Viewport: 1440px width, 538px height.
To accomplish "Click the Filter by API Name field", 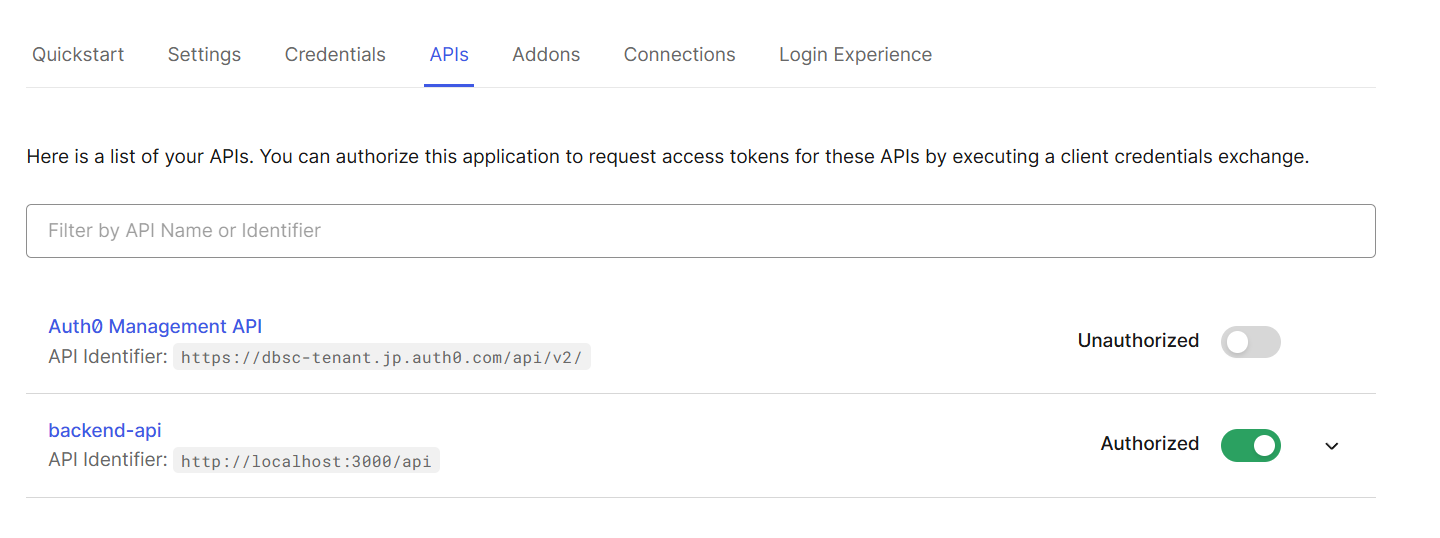I will coord(700,231).
